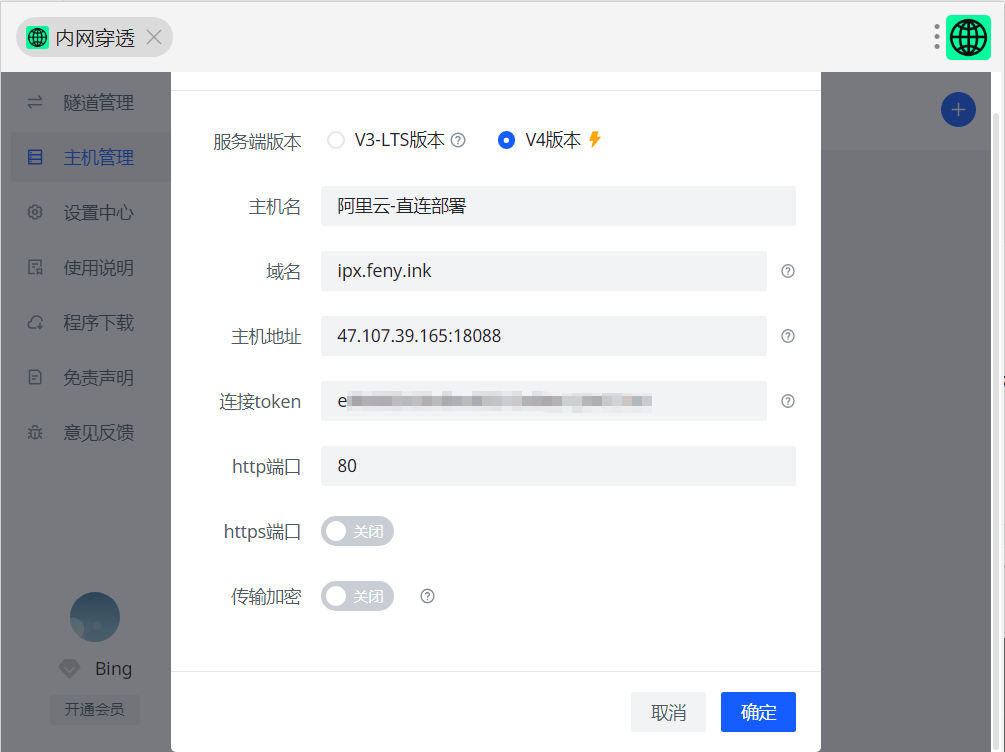Select V3-LTS版本 radio button
The height and width of the screenshot is (752, 1005).
(336, 140)
